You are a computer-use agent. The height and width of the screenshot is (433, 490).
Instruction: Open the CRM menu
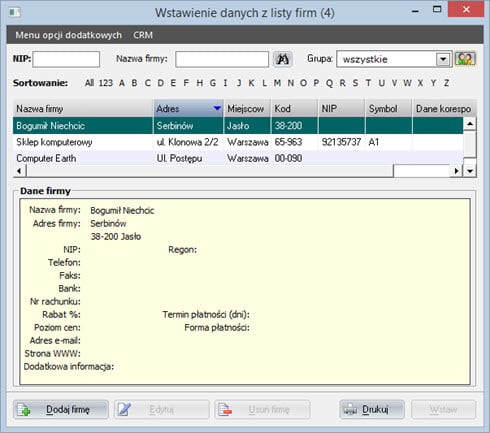pos(143,35)
